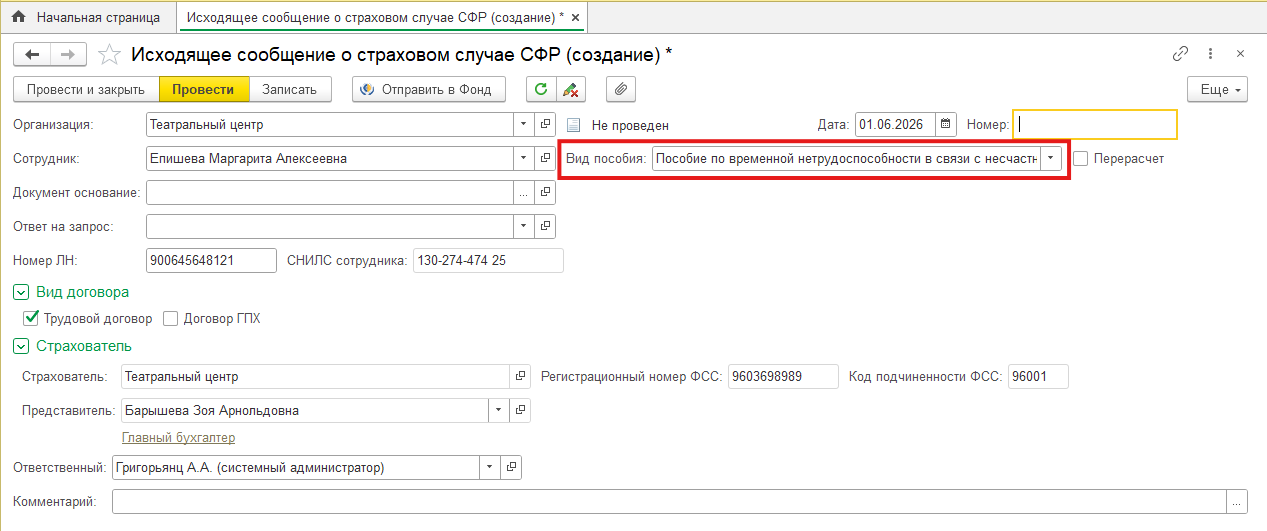
Task: Click the Документ основание input field
Action: click(x=330, y=192)
